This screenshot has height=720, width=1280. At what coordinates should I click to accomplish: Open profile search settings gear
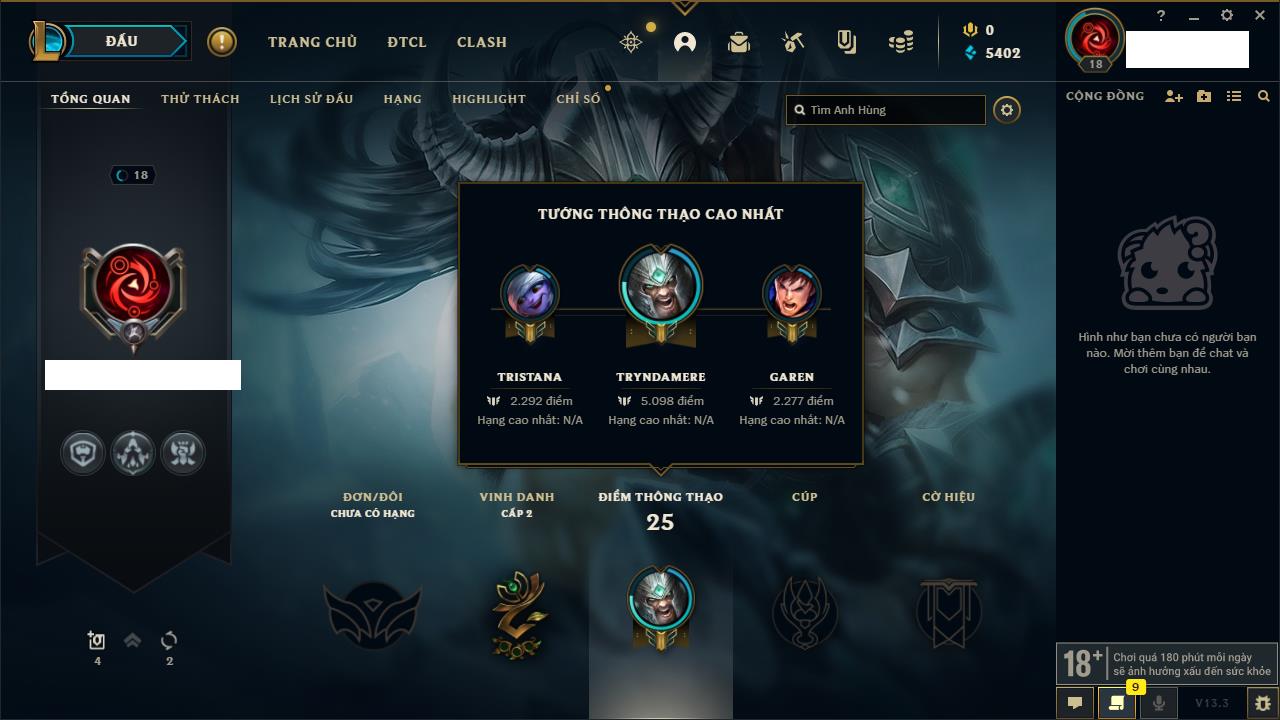(x=1007, y=110)
